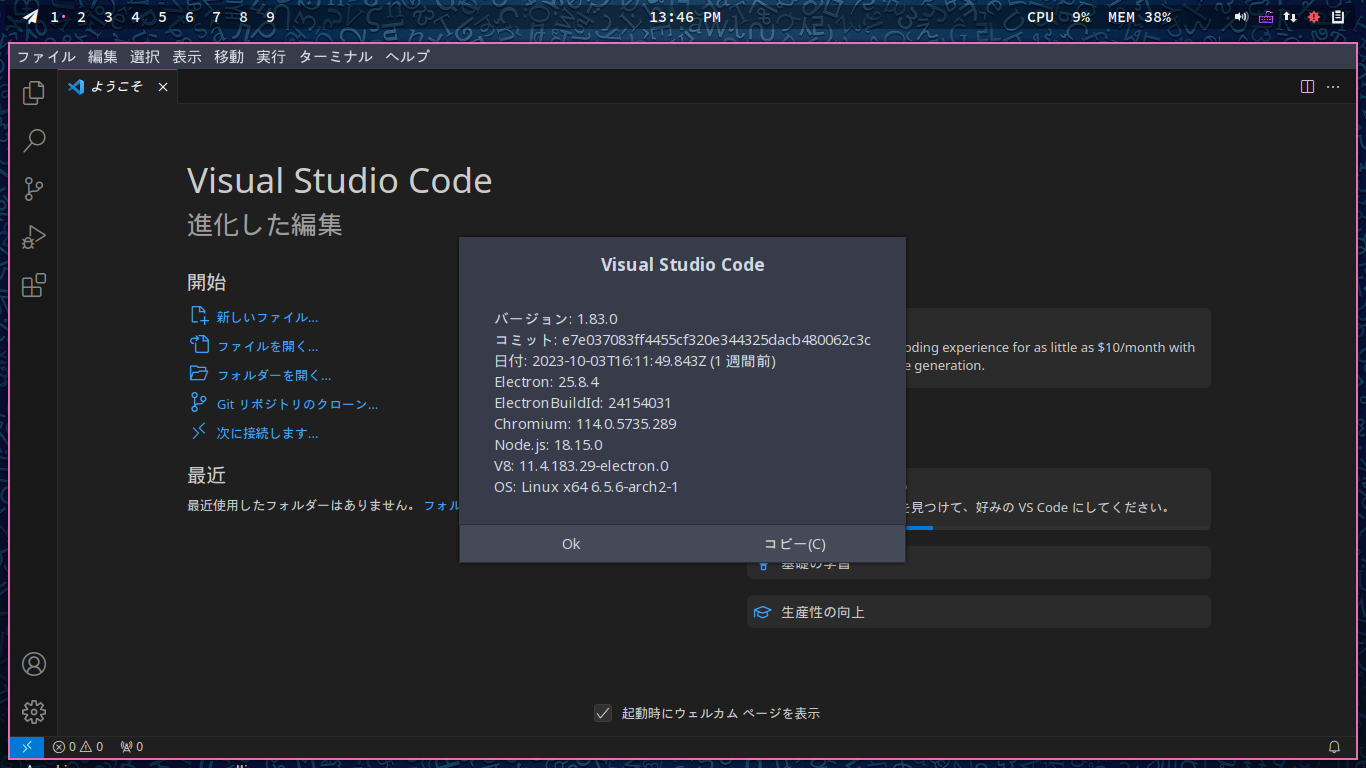This screenshot has width=1366, height=768.
Task: Open the 選択 menu
Action: coord(145,57)
